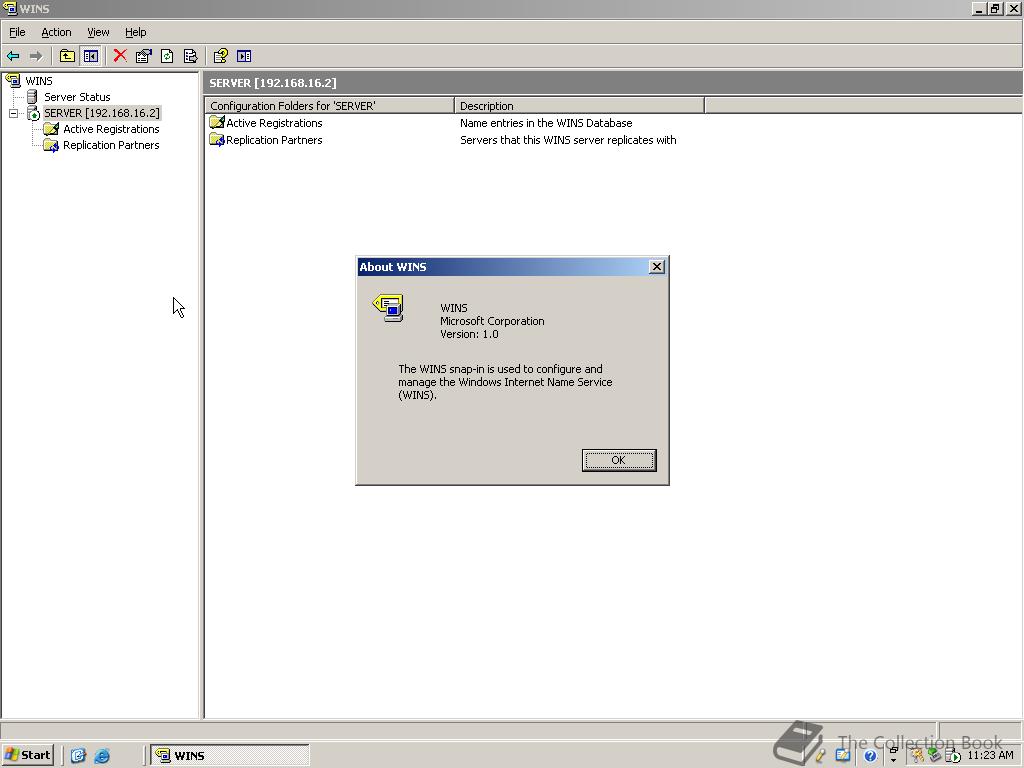Viewport: 1024px width, 768px height.
Task: Click Replication Partners folder icon in list pane
Action: pos(217,140)
